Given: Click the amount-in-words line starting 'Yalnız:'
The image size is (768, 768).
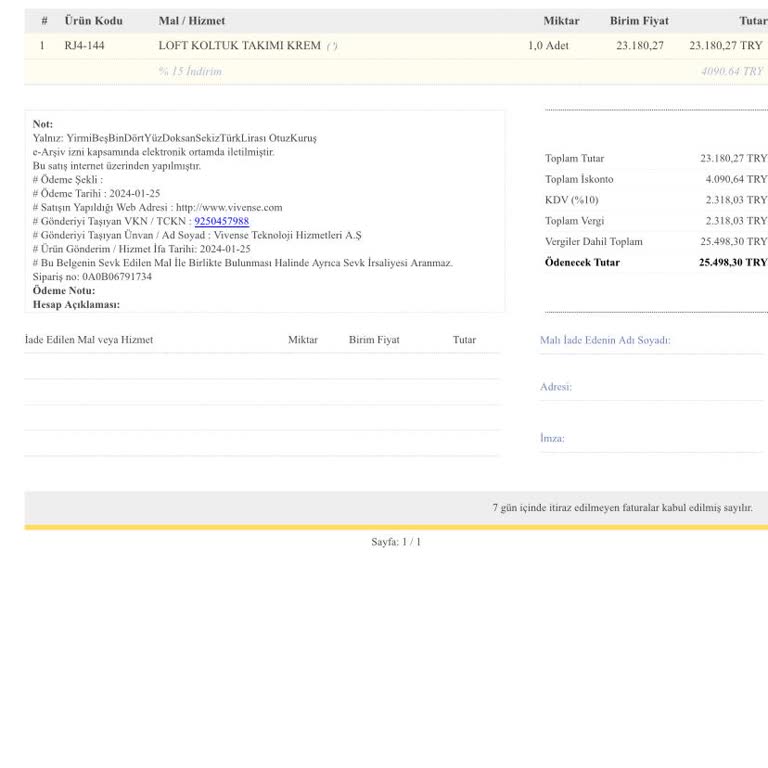Looking at the screenshot, I should point(174,138).
